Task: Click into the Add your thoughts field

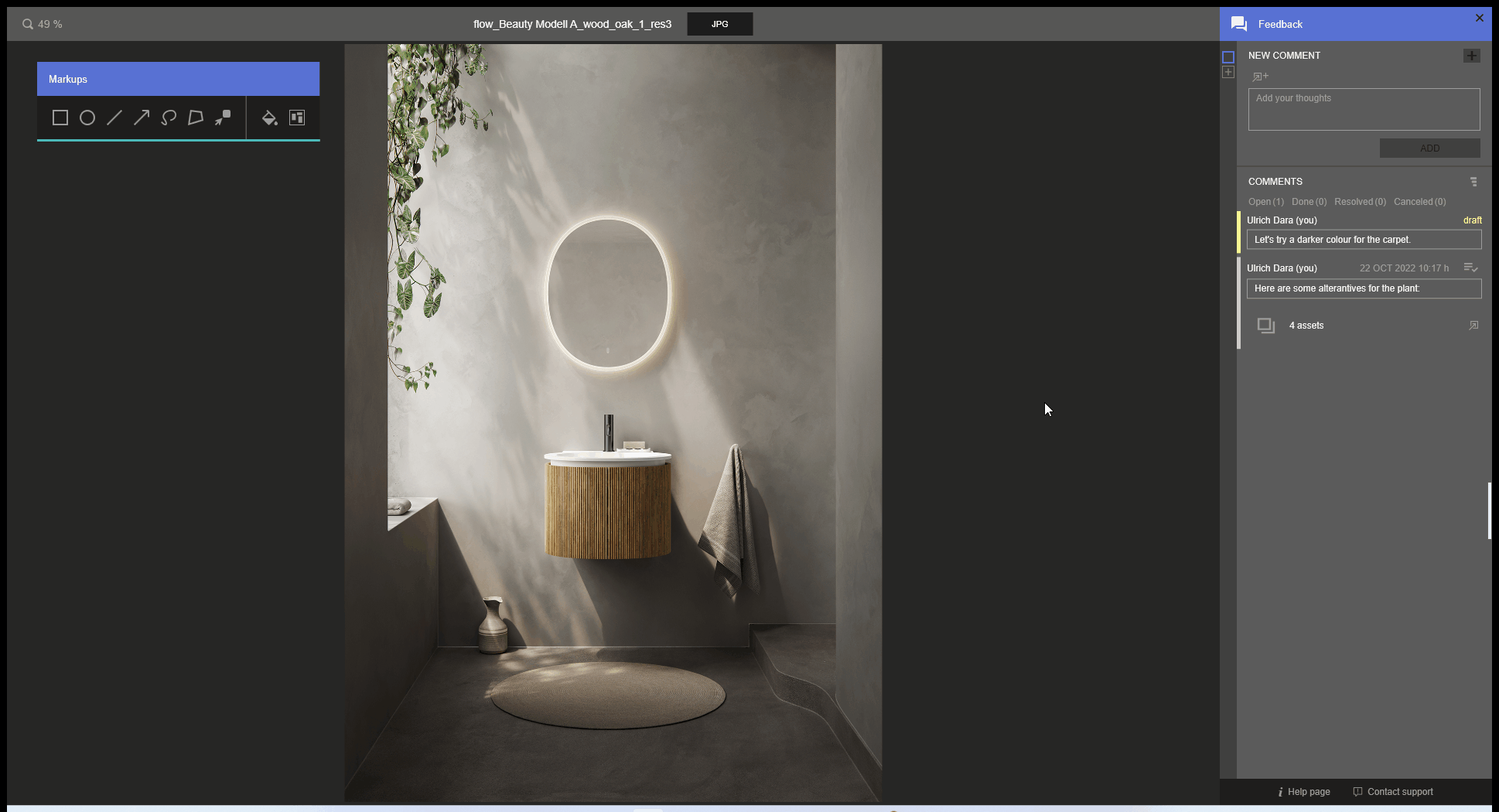Action: pos(1364,109)
